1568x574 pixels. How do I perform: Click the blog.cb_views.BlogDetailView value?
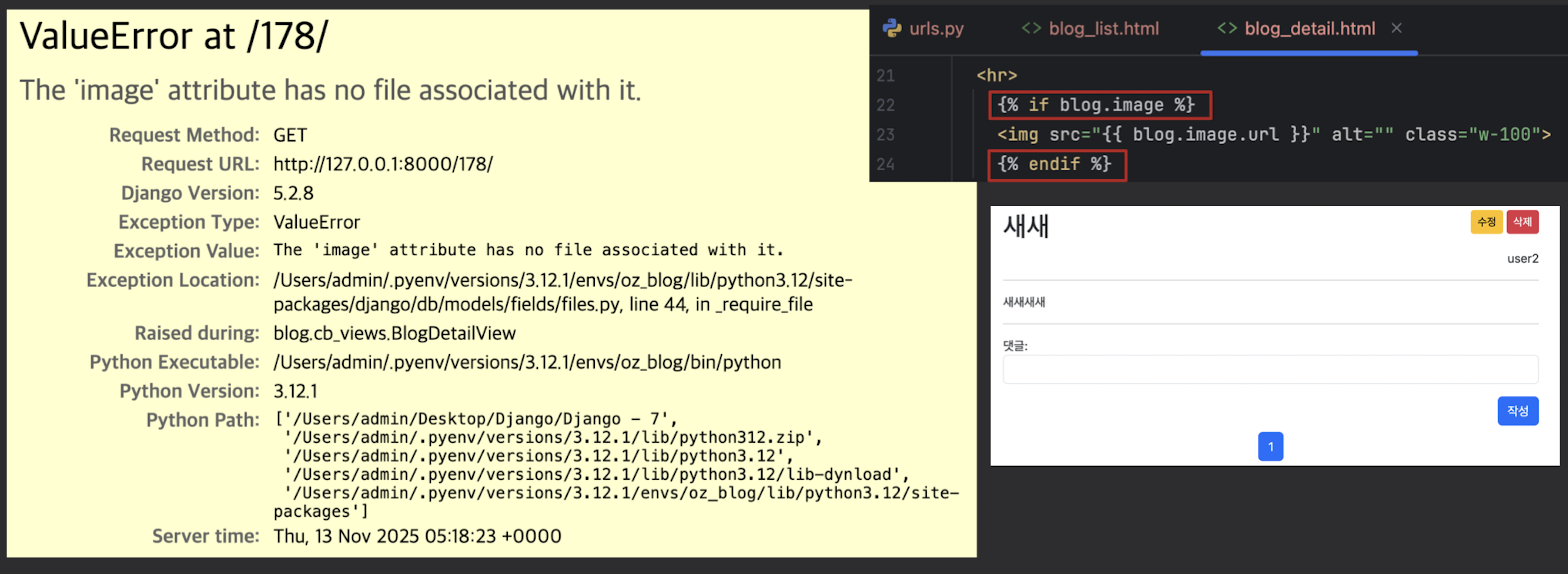coord(395,332)
